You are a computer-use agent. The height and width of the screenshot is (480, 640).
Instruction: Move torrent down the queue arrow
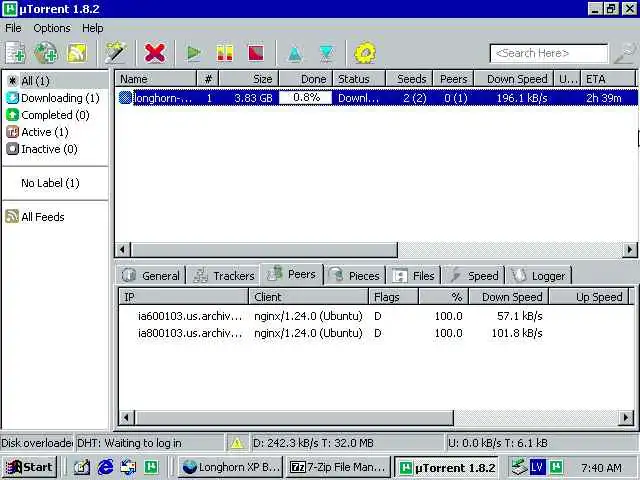click(x=327, y=54)
